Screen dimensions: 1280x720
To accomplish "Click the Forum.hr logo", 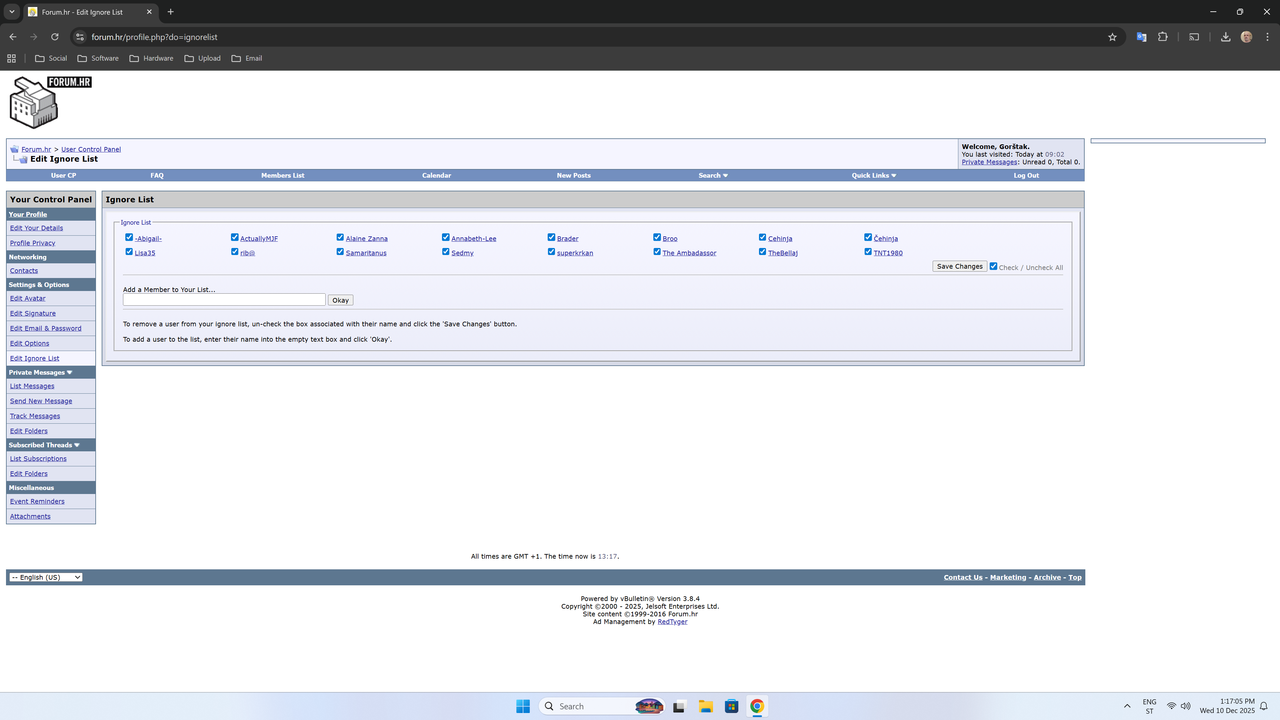I will [x=46, y=101].
